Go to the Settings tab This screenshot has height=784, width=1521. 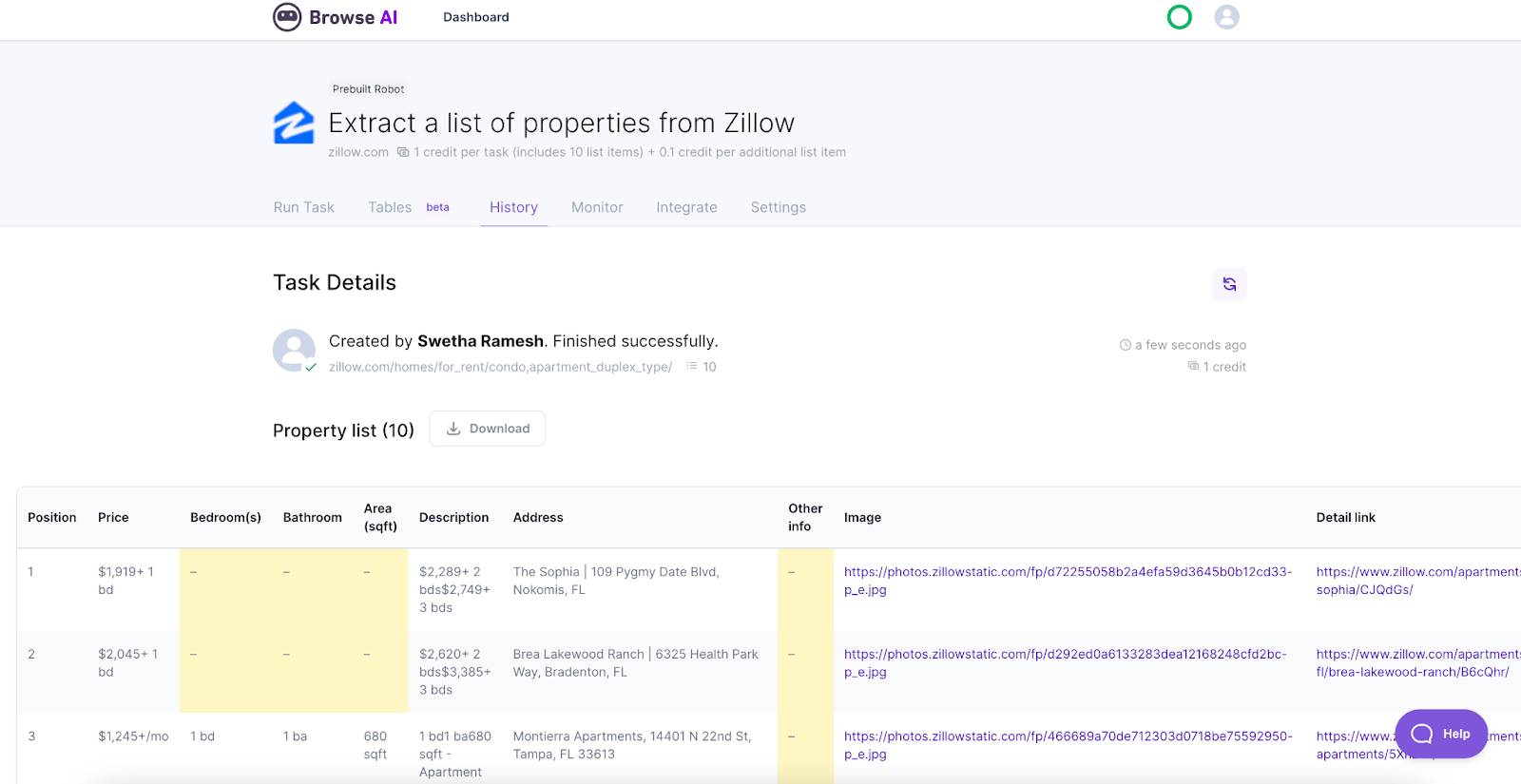point(779,207)
